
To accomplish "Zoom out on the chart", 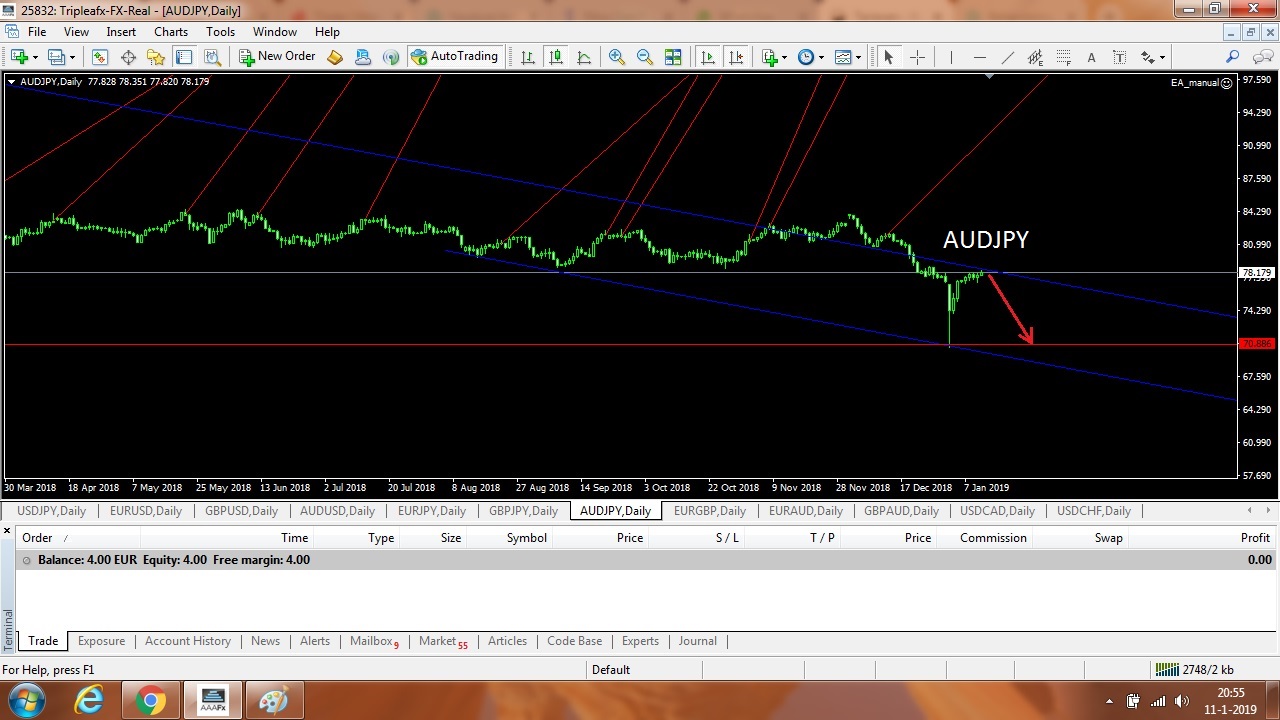I will (645, 57).
